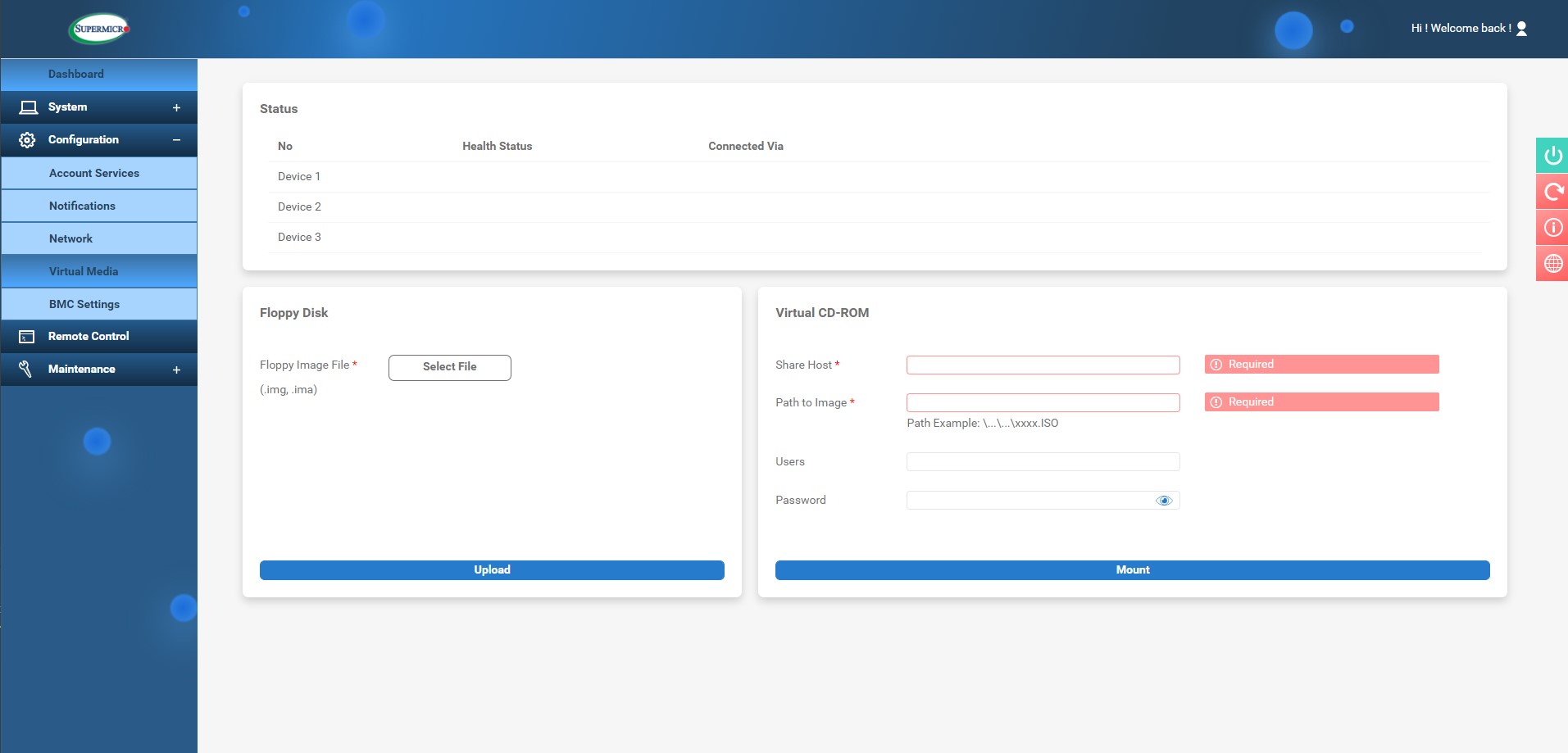Click the green power control icon
Screen dimensions: 1568x753
pyautogui.click(x=1552, y=156)
